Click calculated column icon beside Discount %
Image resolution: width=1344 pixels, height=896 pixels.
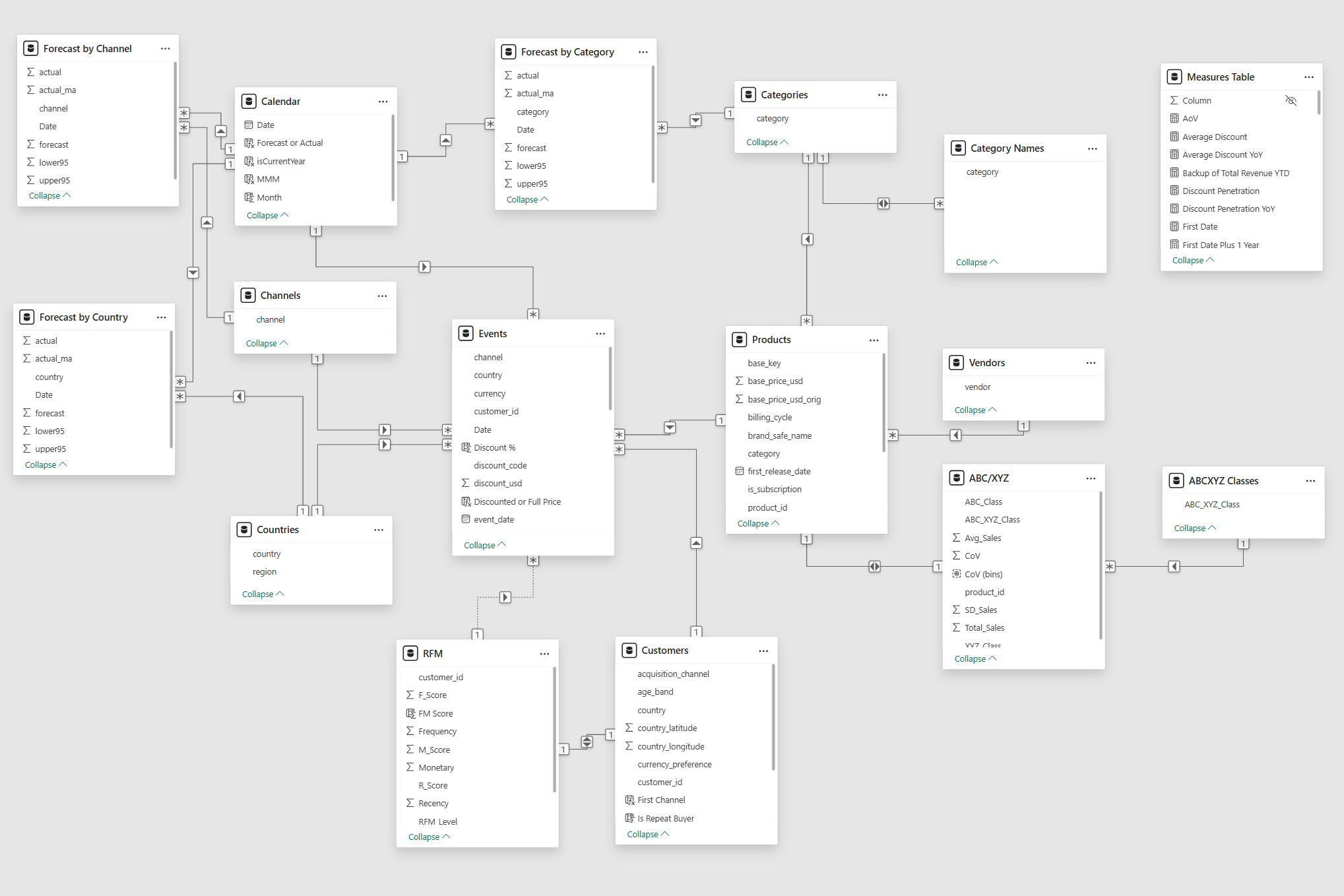point(466,447)
